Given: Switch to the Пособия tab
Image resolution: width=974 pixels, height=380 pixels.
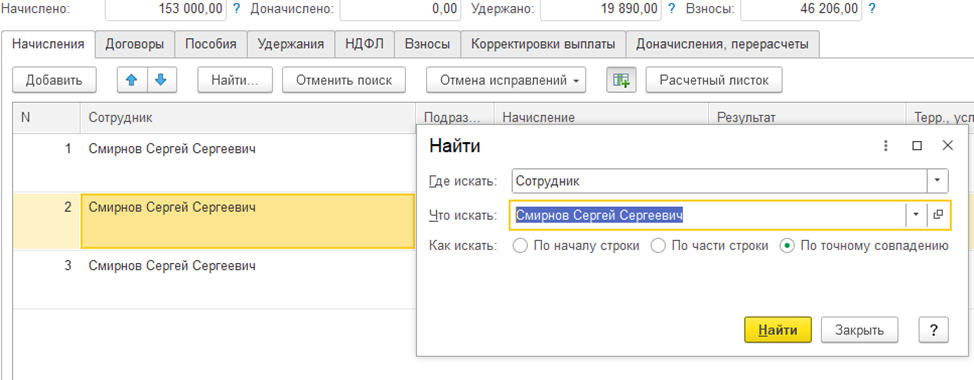Looking at the screenshot, I should (211, 44).
